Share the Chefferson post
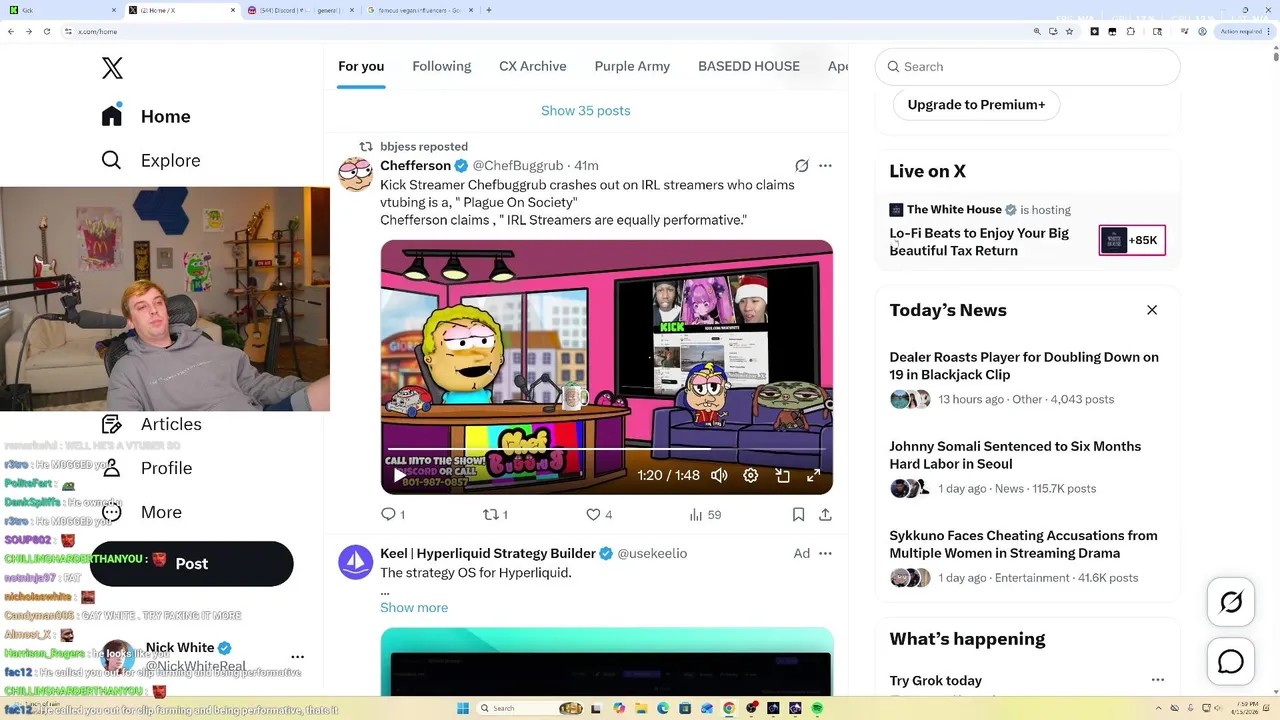 coord(825,514)
